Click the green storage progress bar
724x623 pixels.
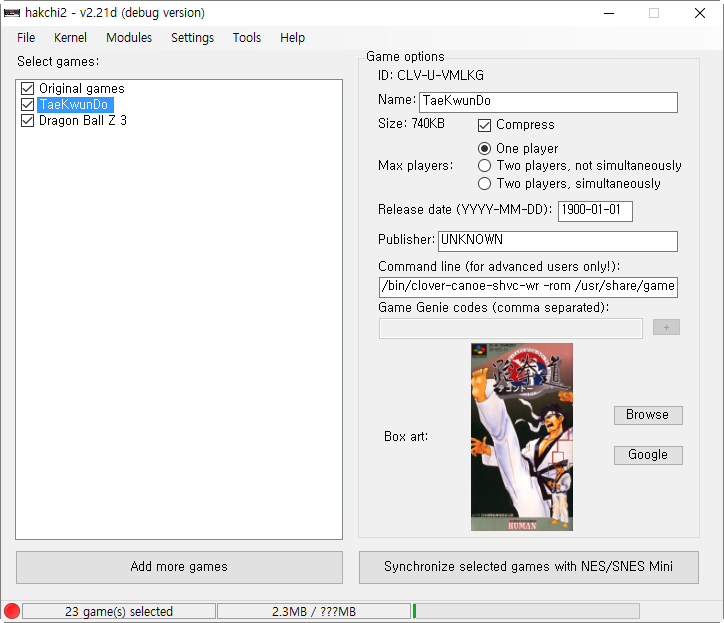pyautogui.click(x=525, y=611)
